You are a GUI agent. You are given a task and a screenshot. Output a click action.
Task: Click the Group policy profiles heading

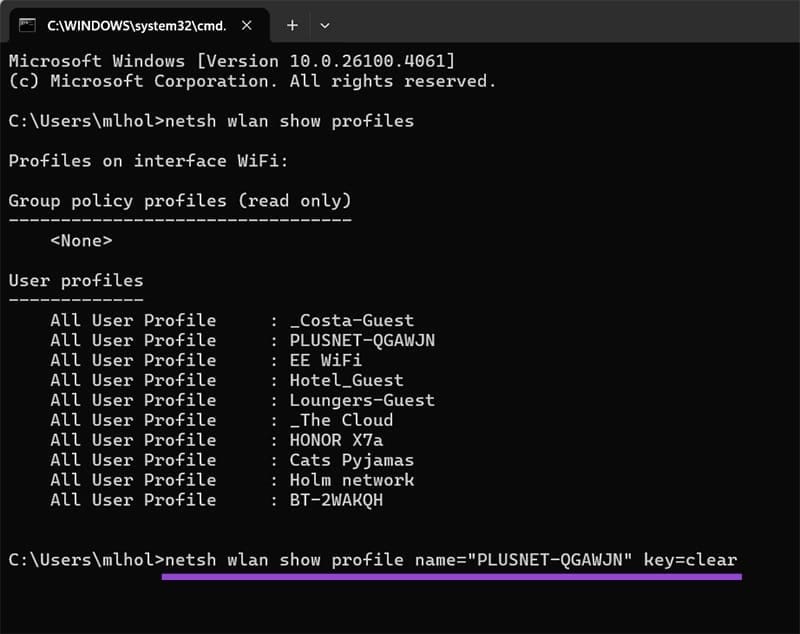(180, 200)
